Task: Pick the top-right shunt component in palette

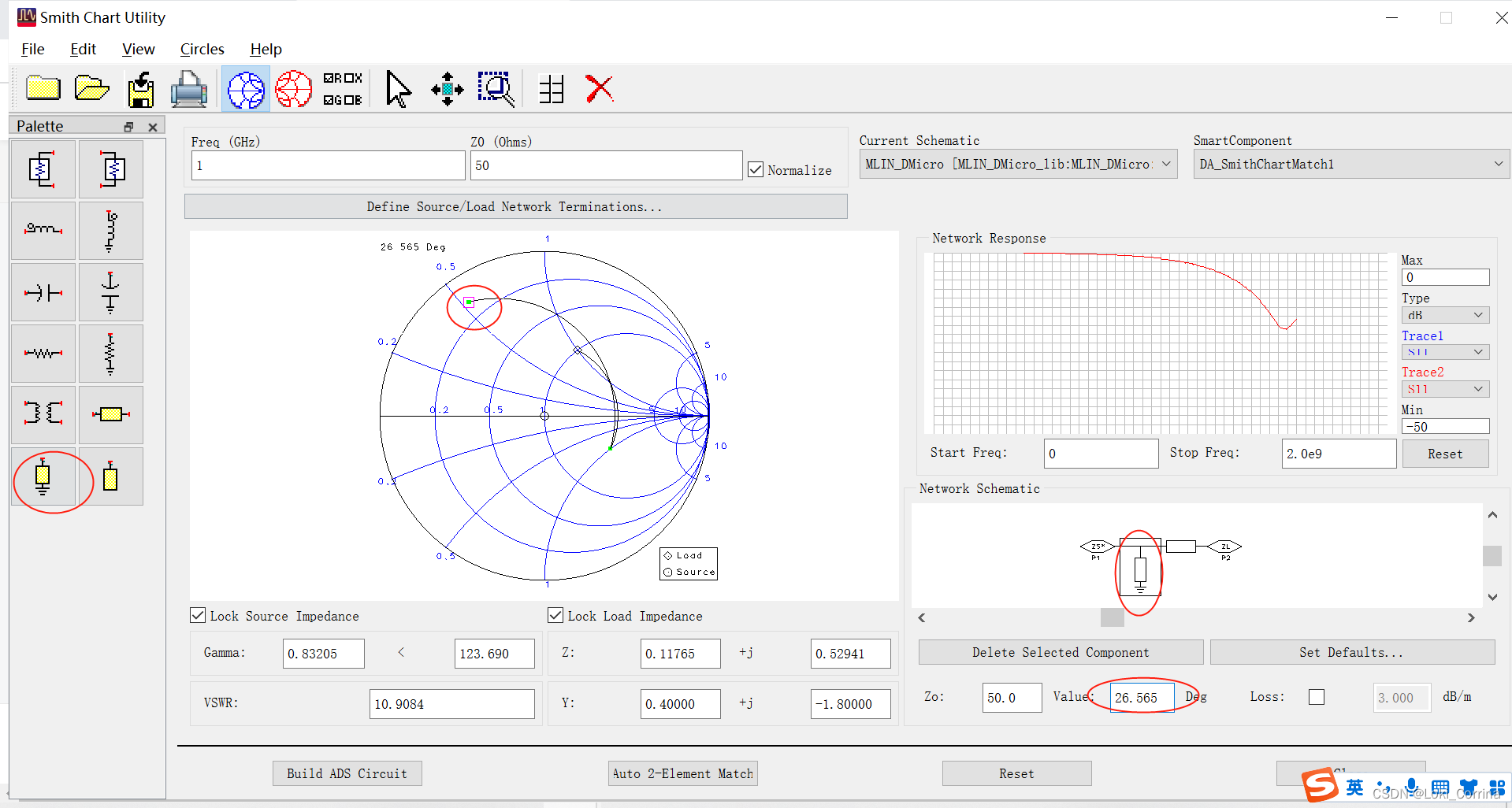Action: [x=111, y=169]
